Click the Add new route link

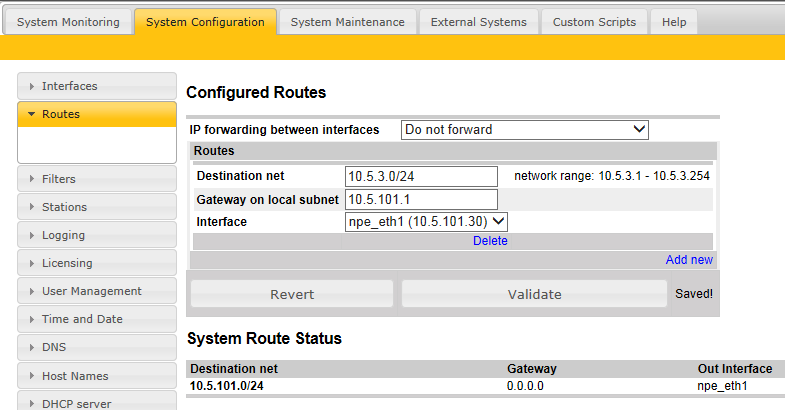[689, 260]
